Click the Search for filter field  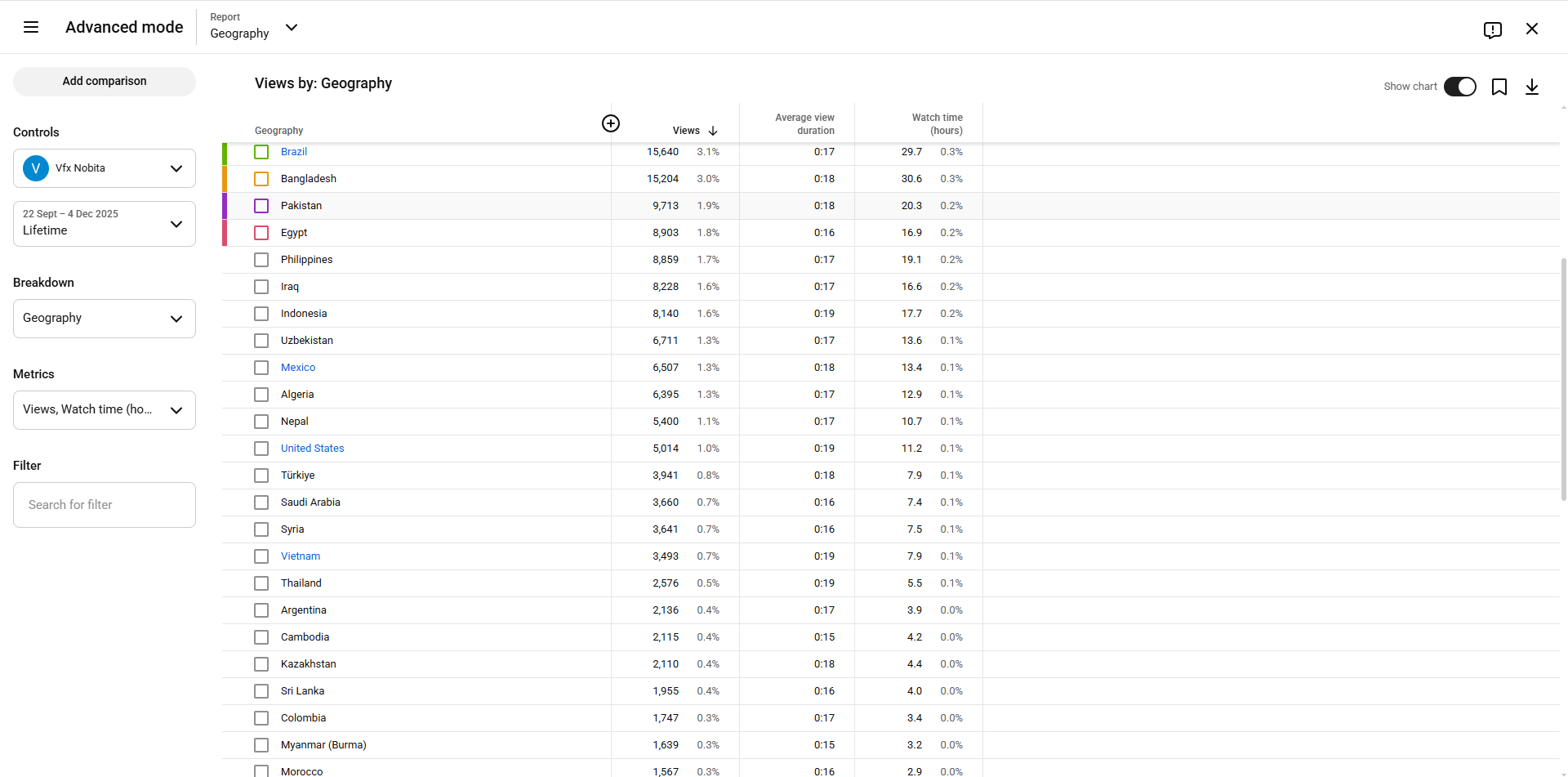coord(105,505)
